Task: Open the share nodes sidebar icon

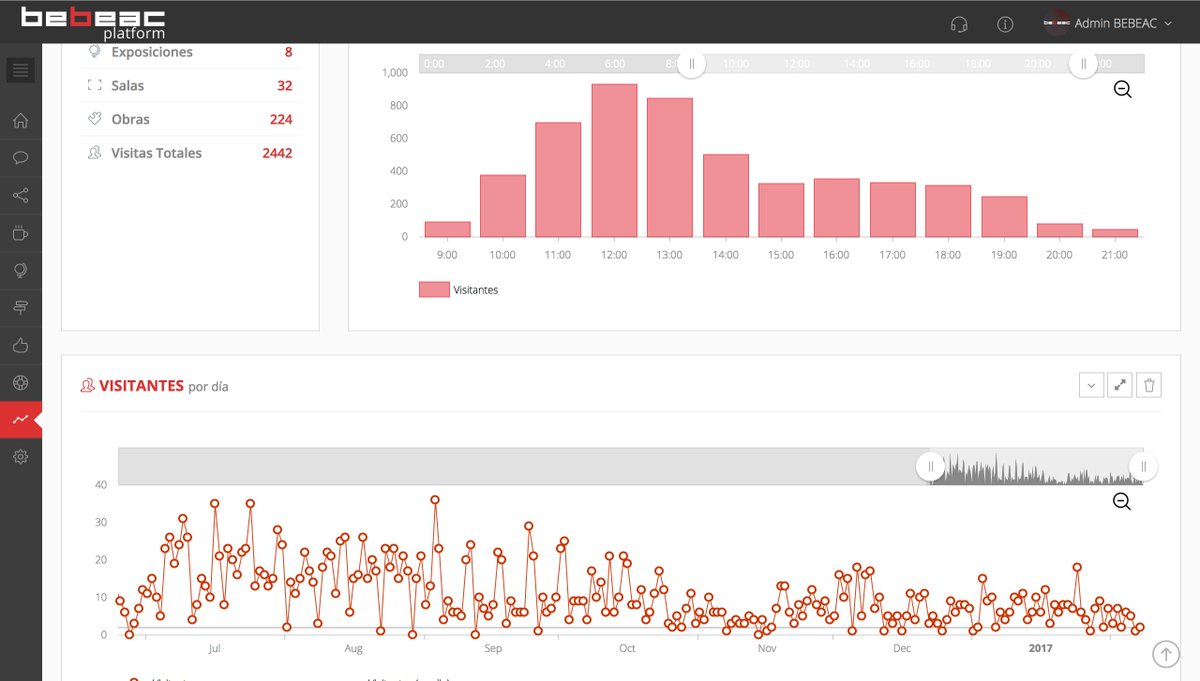Action: (20, 196)
